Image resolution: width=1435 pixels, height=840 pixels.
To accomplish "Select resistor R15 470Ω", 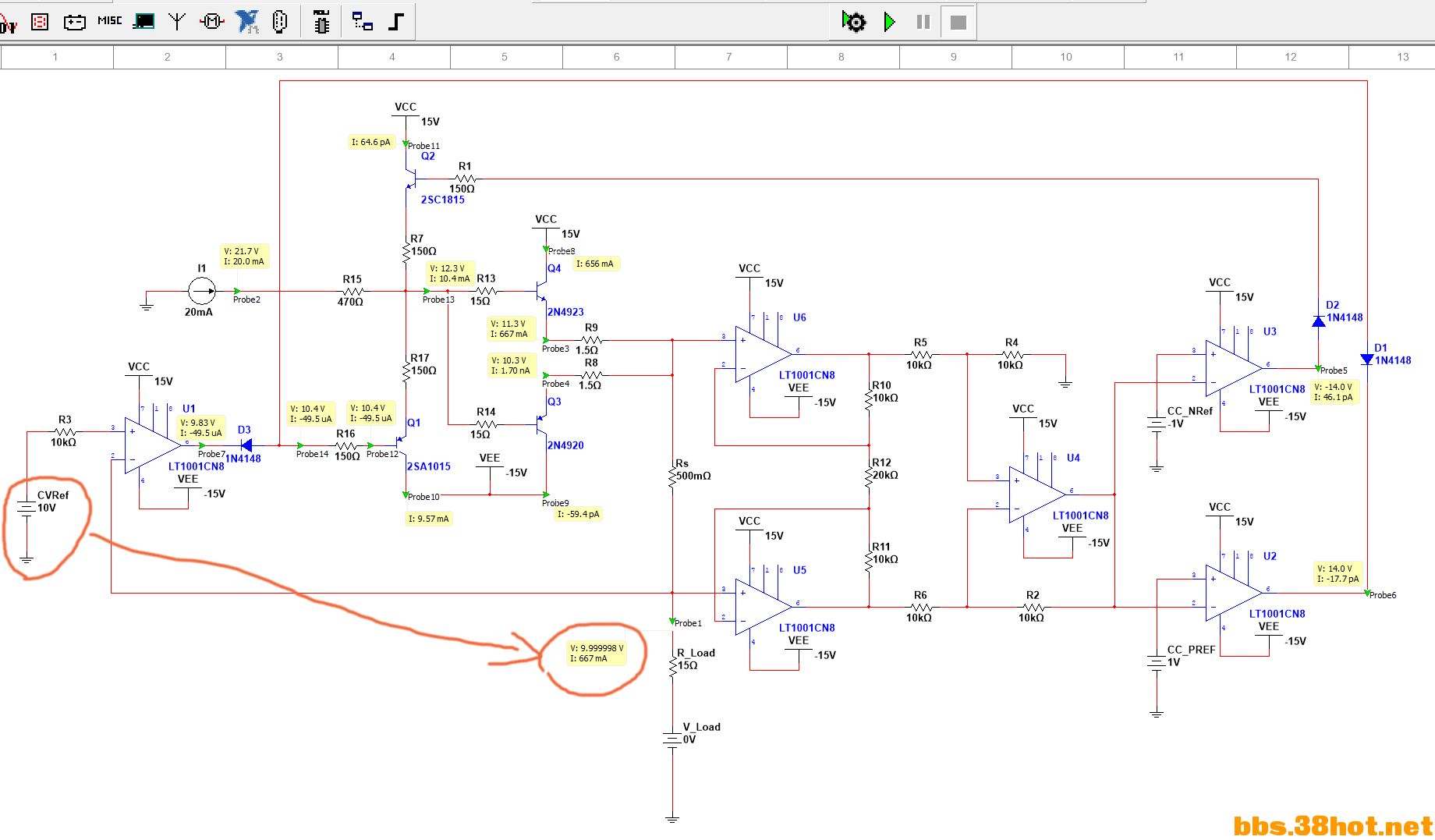I will tap(352, 291).
